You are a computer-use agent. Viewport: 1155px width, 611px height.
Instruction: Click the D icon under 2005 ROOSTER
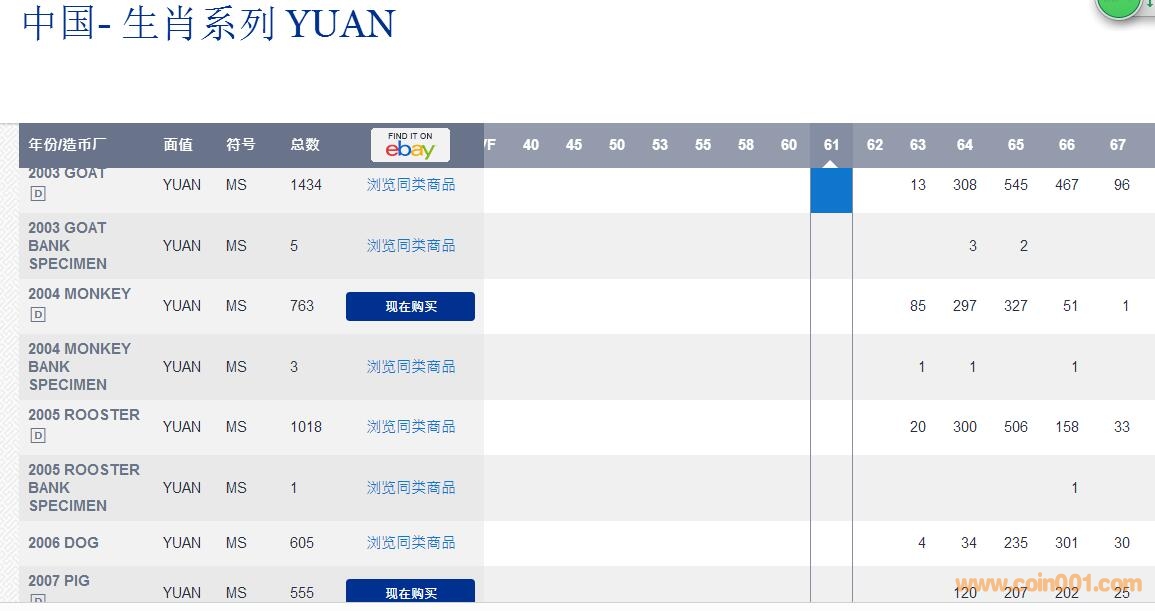pos(38,436)
